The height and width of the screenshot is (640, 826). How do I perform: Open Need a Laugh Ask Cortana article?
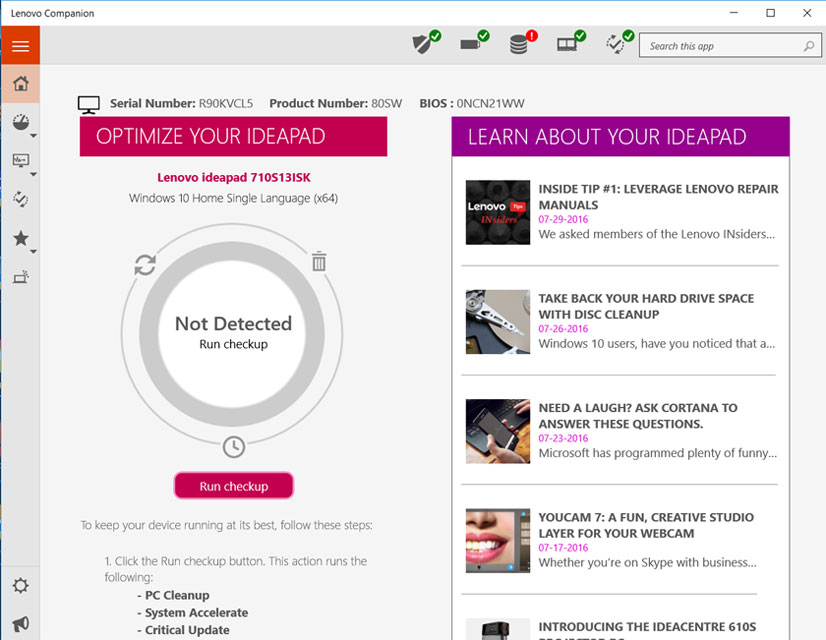pyautogui.click(x=637, y=416)
